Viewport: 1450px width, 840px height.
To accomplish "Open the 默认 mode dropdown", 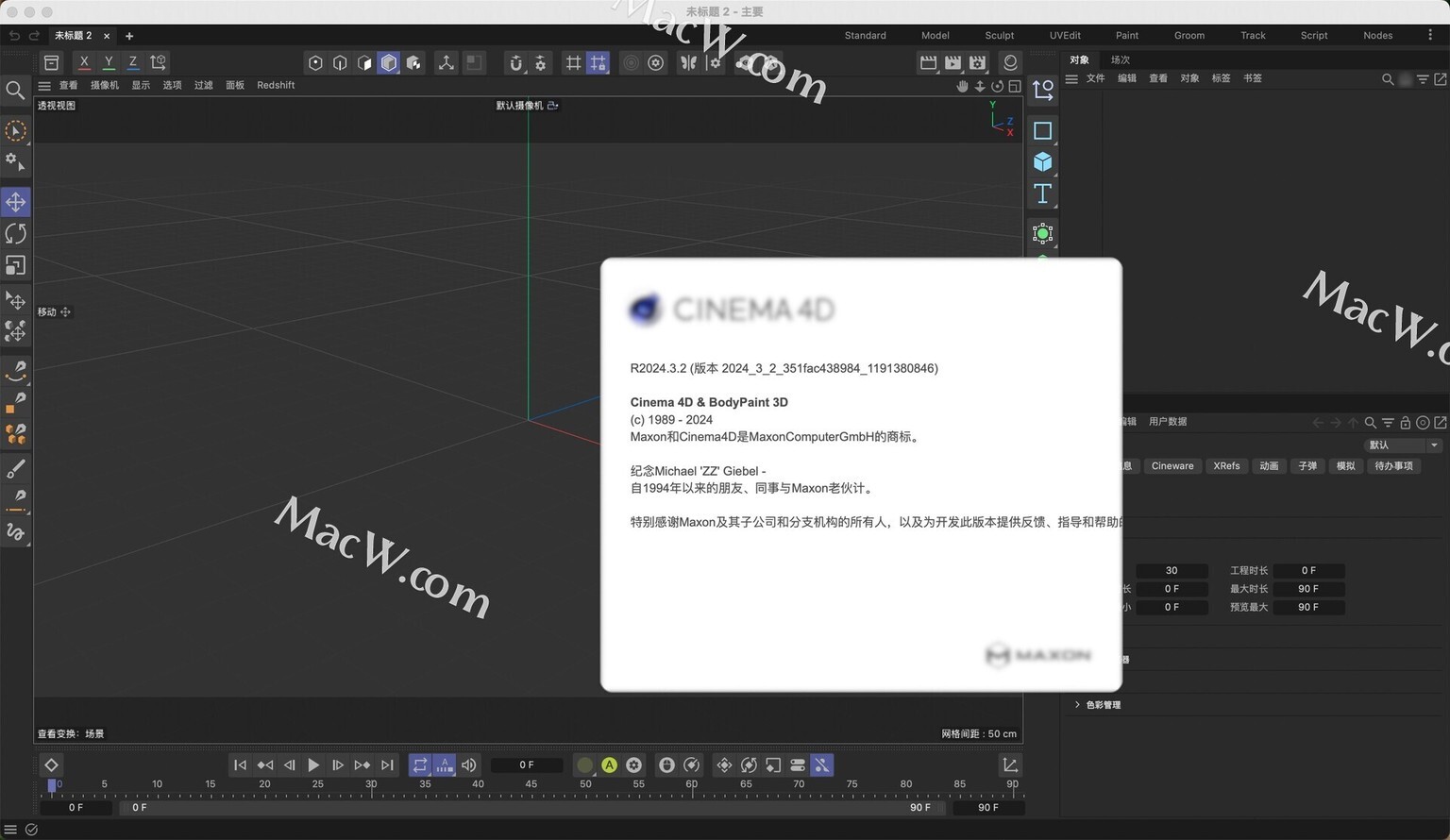I will tap(1404, 445).
